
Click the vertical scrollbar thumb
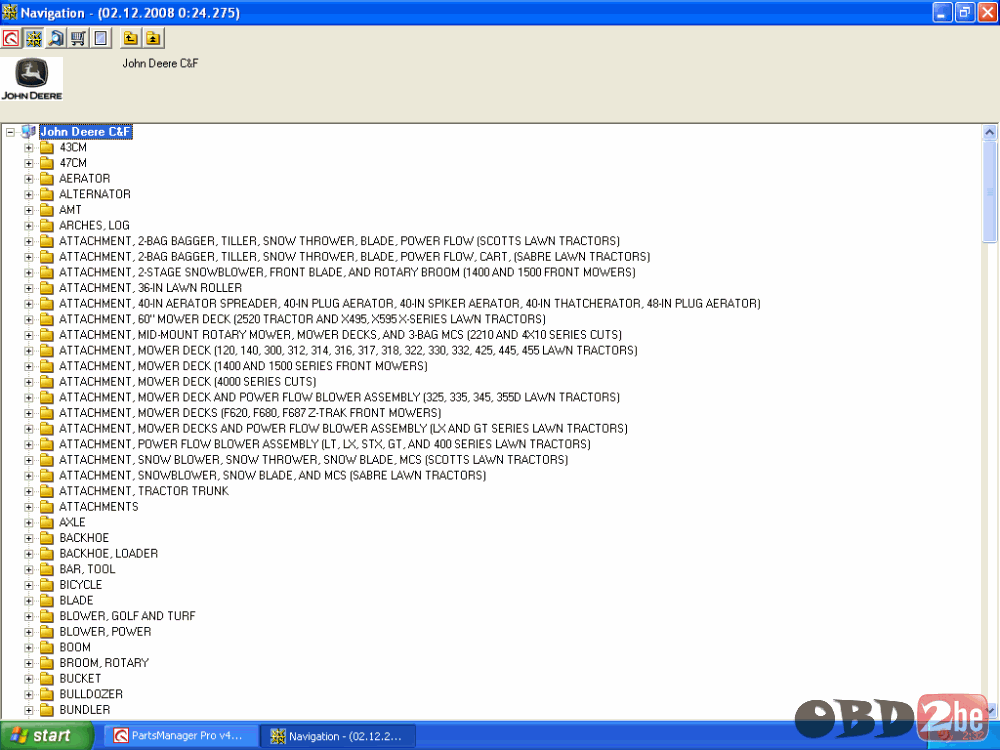(989, 191)
